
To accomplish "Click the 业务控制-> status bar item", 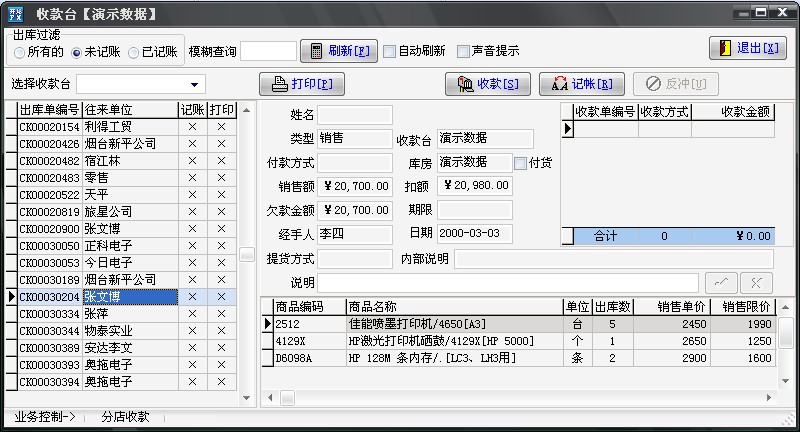I will click(x=45, y=417).
